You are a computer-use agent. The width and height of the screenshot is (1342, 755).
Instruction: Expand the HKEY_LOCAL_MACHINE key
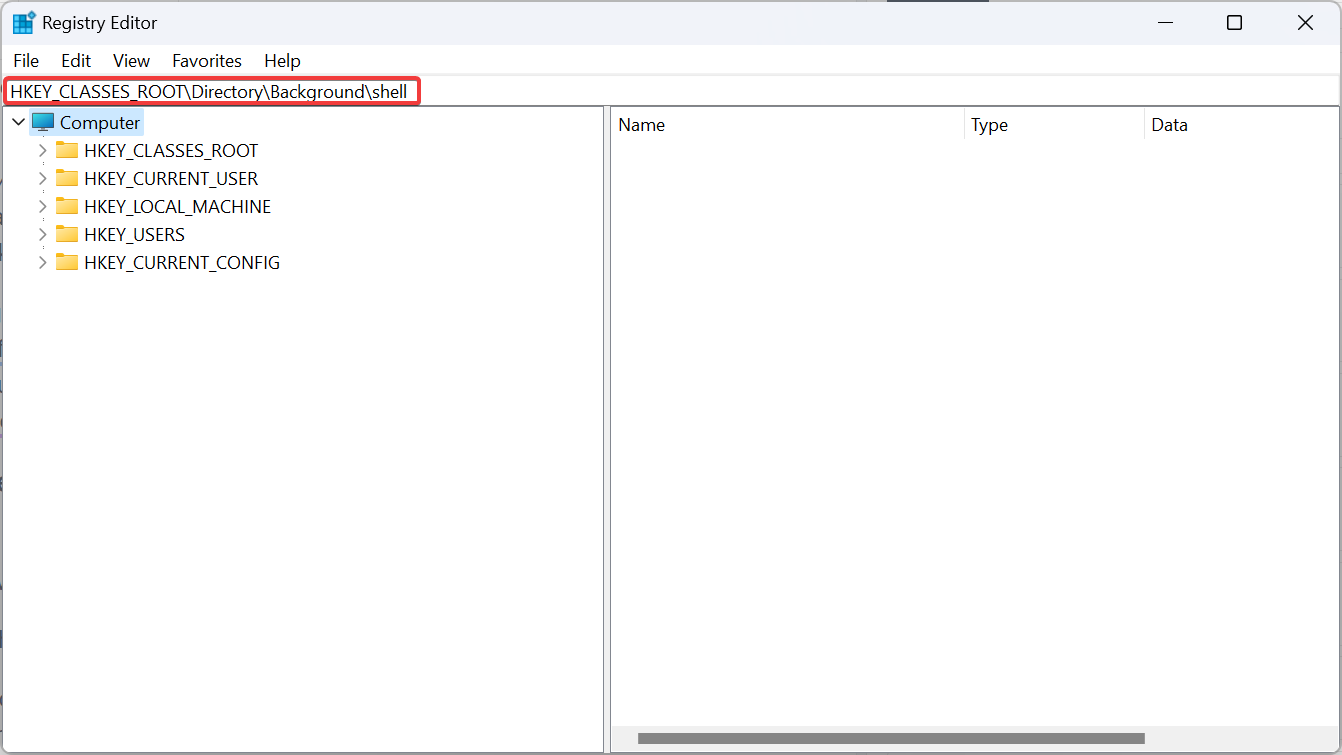42,207
